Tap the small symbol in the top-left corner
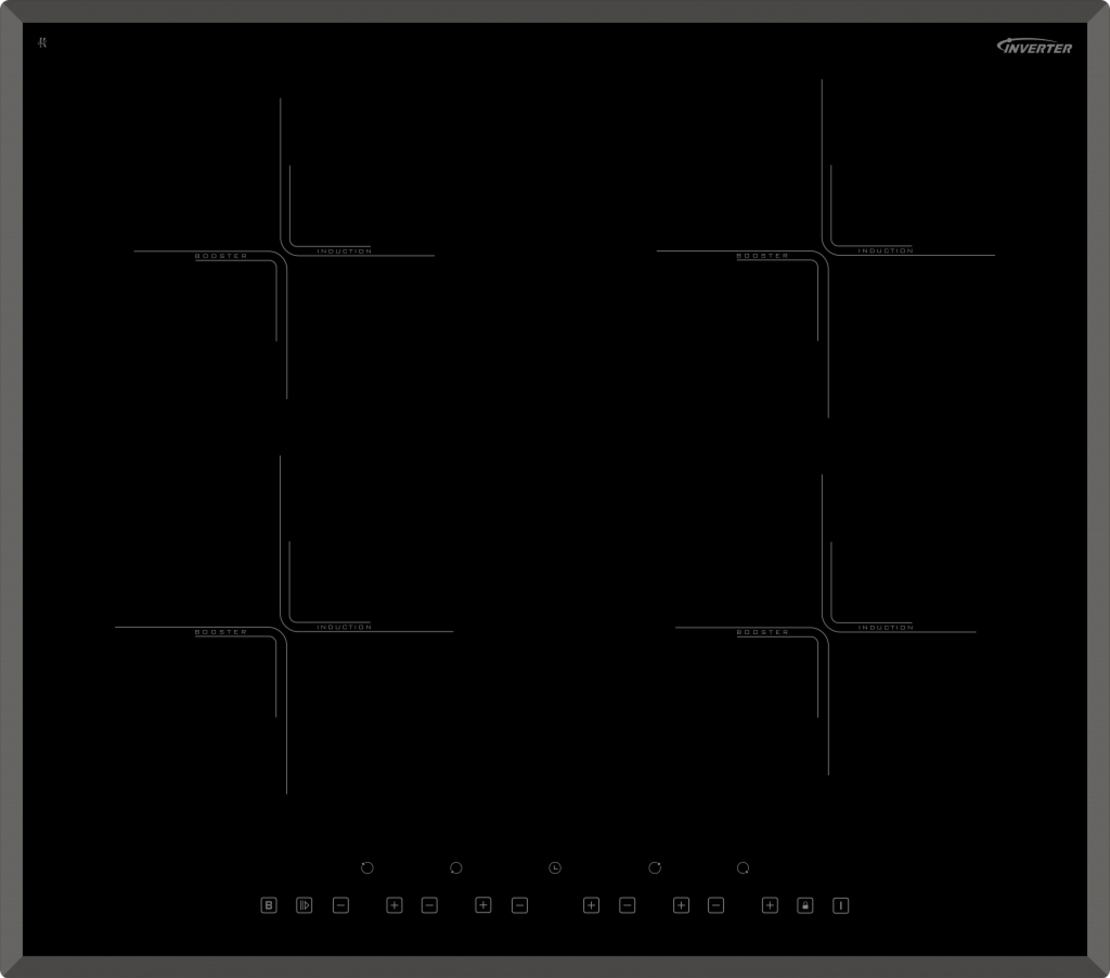The width and height of the screenshot is (1110, 978). click(41, 44)
